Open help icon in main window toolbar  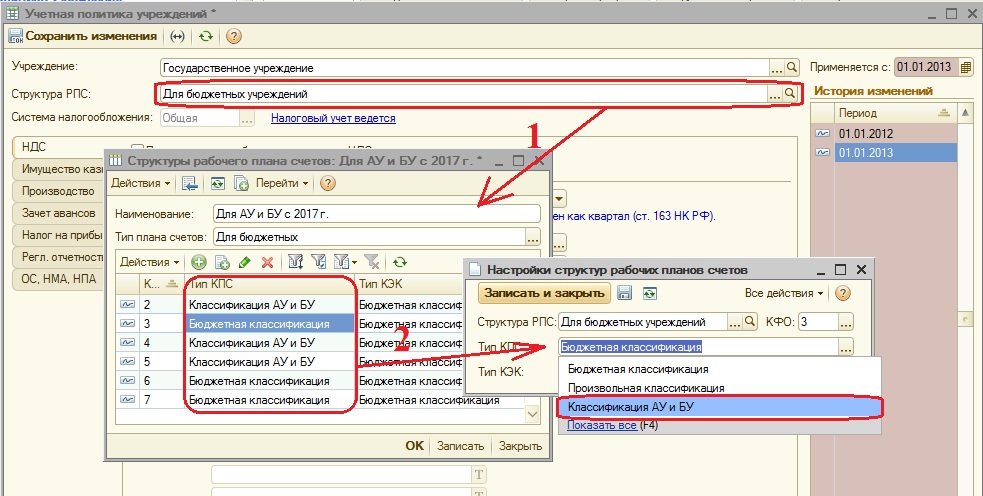click(x=233, y=36)
